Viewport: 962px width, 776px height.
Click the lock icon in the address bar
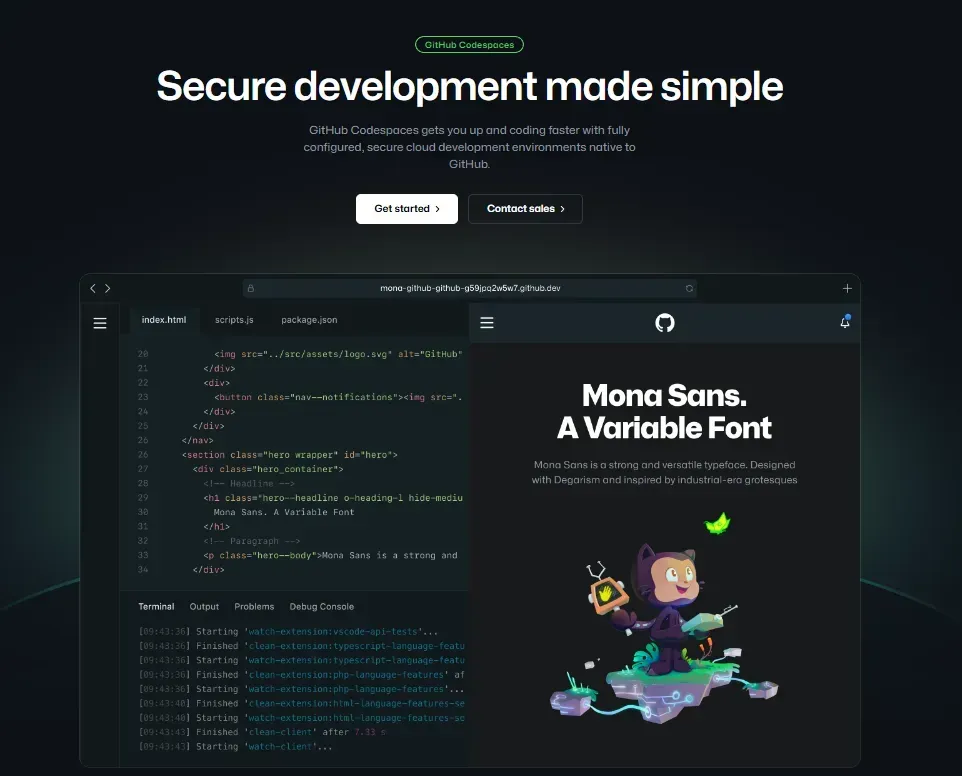pos(251,288)
